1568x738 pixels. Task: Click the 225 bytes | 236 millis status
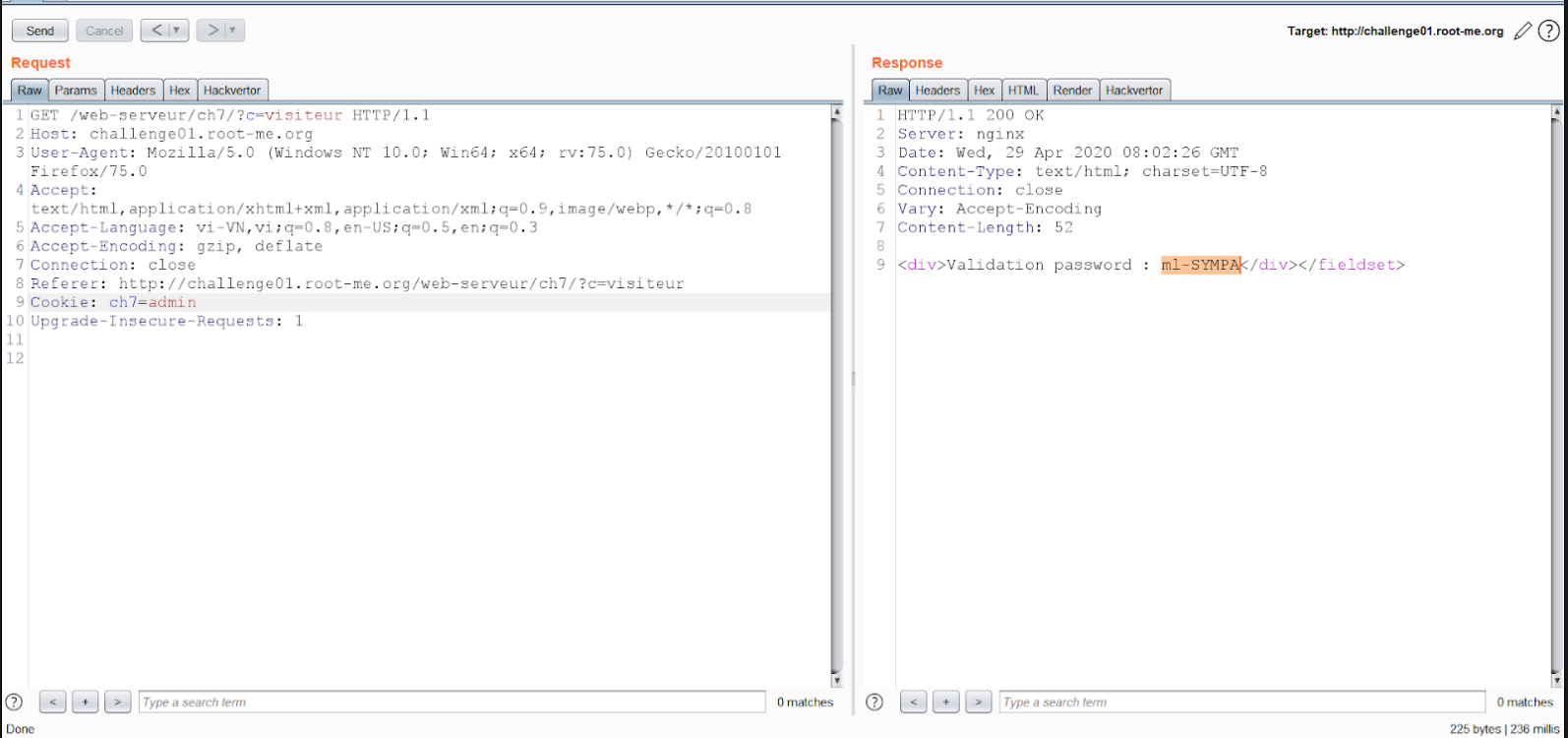(x=1505, y=729)
